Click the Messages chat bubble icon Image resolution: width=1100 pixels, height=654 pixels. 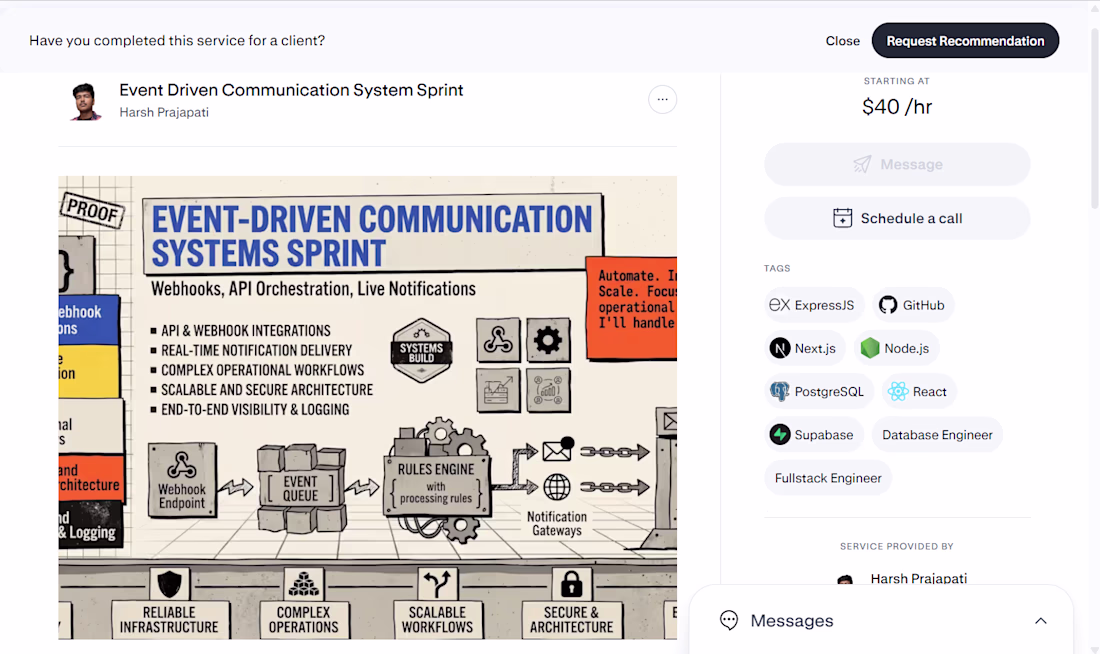[x=729, y=620]
